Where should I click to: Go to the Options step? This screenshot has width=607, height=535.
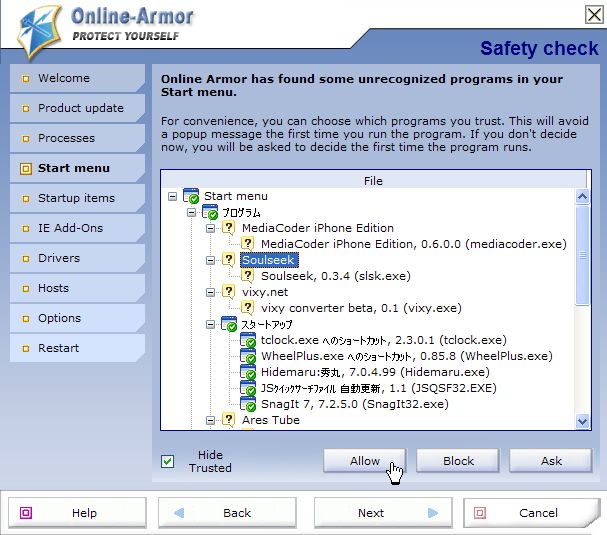(77, 318)
